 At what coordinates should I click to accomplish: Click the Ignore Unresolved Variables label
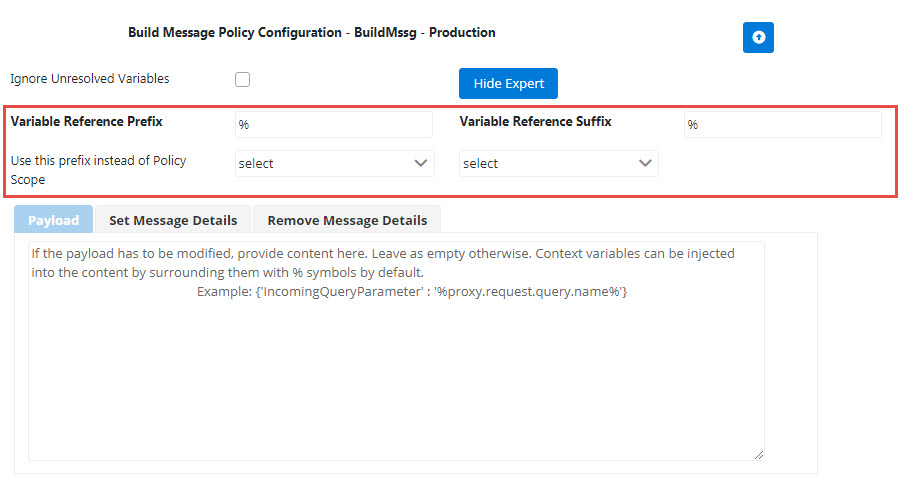click(x=90, y=79)
